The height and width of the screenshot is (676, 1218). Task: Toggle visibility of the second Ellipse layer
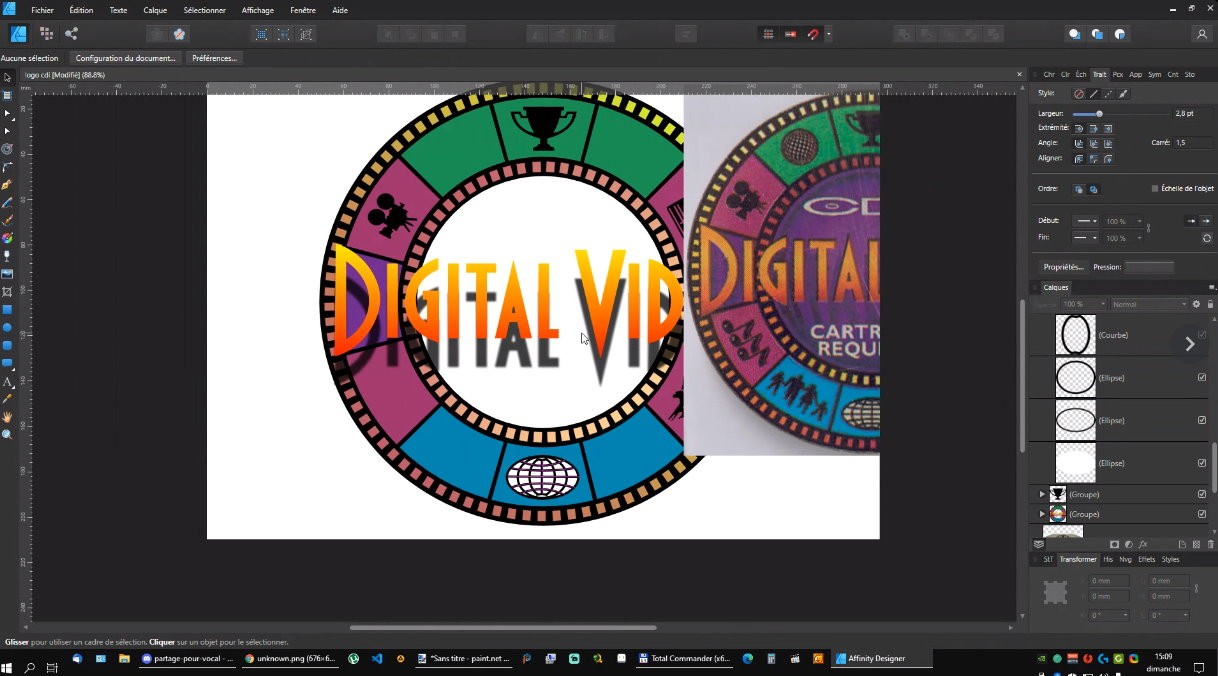click(1202, 420)
